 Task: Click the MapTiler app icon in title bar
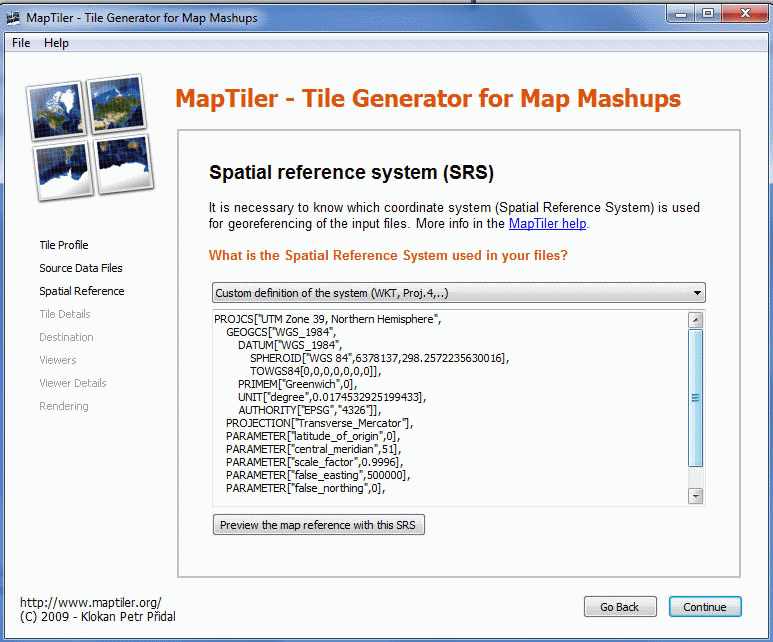pyautogui.click(x=13, y=18)
